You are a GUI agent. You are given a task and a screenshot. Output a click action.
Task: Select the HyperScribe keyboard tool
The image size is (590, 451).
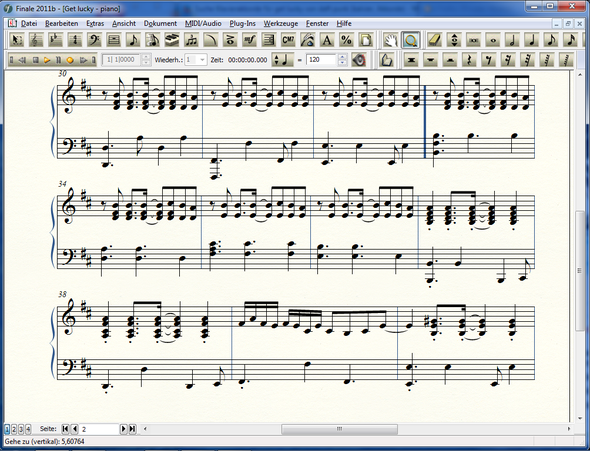(x=172, y=39)
